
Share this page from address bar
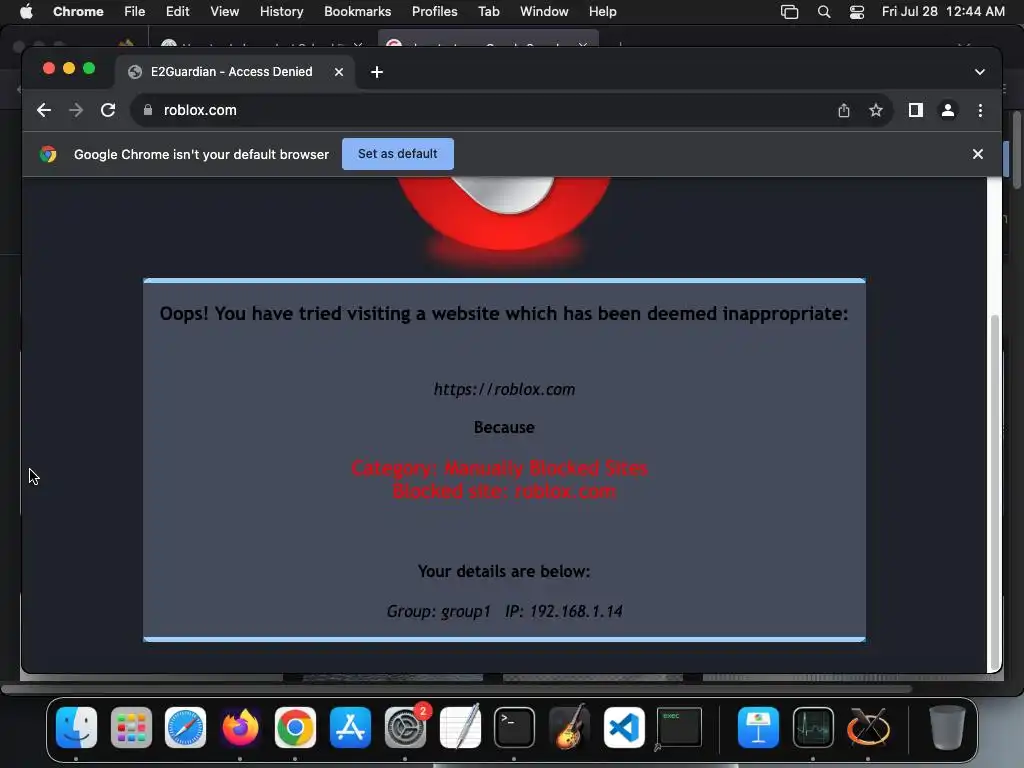coord(844,110)
